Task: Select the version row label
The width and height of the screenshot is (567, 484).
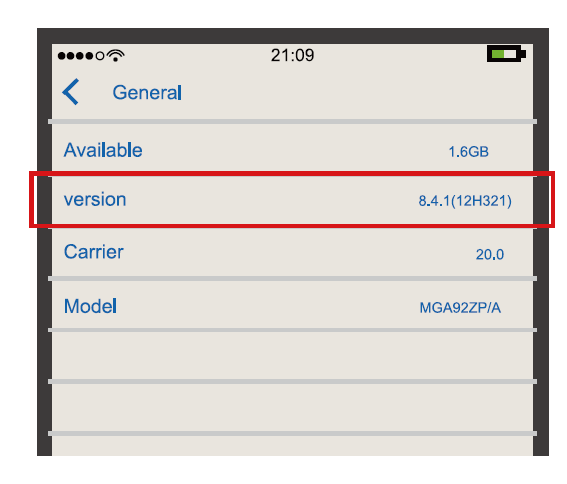Action: coord(95,200)
